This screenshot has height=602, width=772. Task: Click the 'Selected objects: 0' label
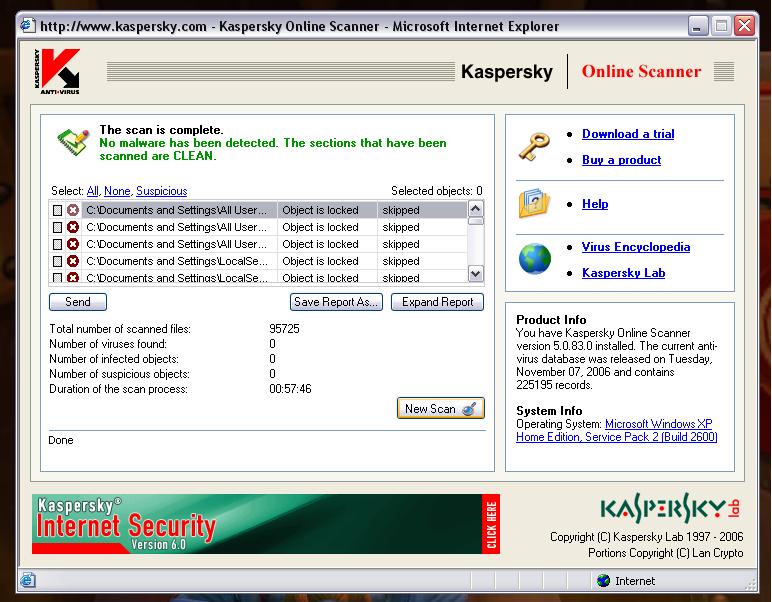pyautogui.click(x=436, y=191)
